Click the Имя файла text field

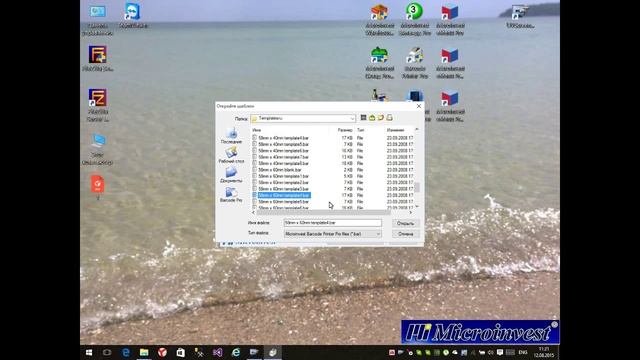click(333, 223)
